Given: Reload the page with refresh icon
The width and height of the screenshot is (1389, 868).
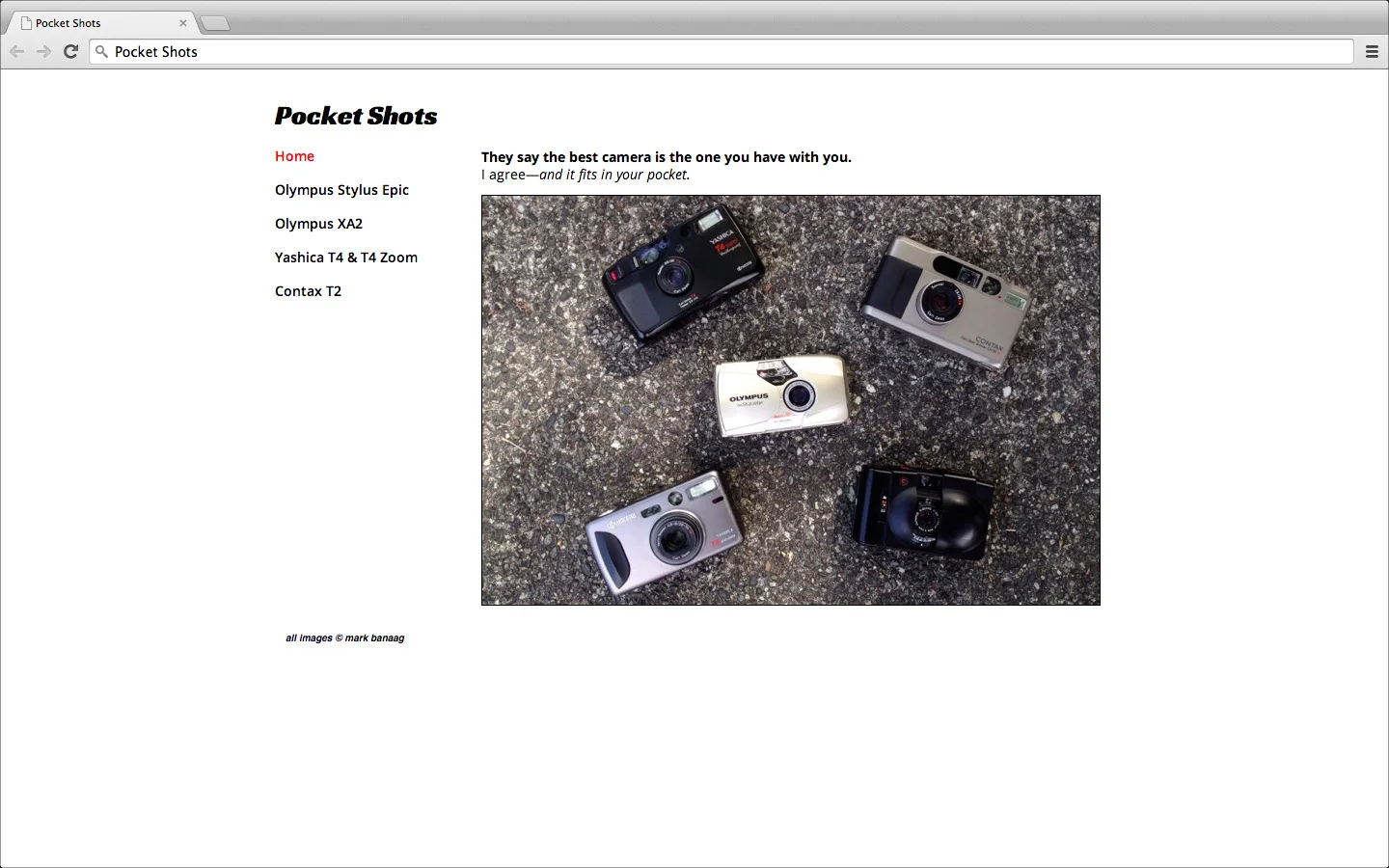Looking at the screenshot, I should click(x=70, y=51).
